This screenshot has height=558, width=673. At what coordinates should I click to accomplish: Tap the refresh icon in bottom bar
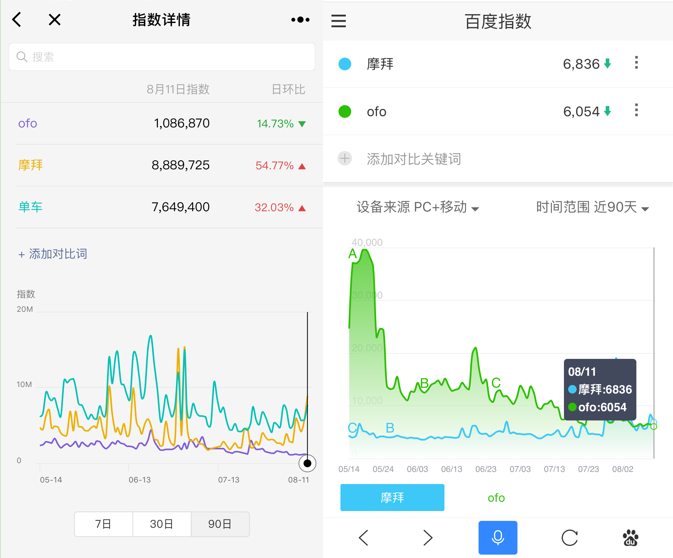570,537
